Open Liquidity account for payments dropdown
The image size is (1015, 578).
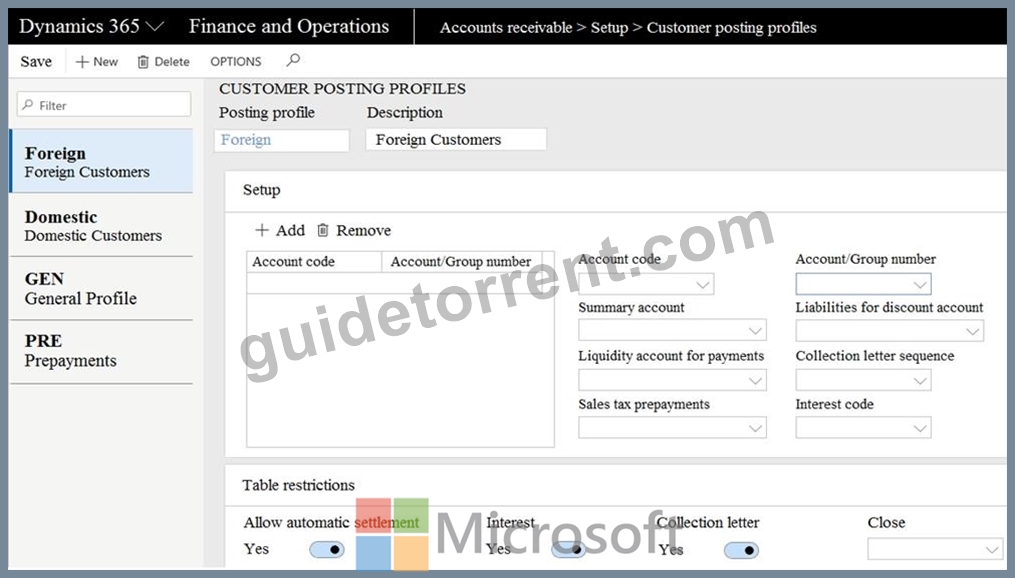(x=672, y=380)
